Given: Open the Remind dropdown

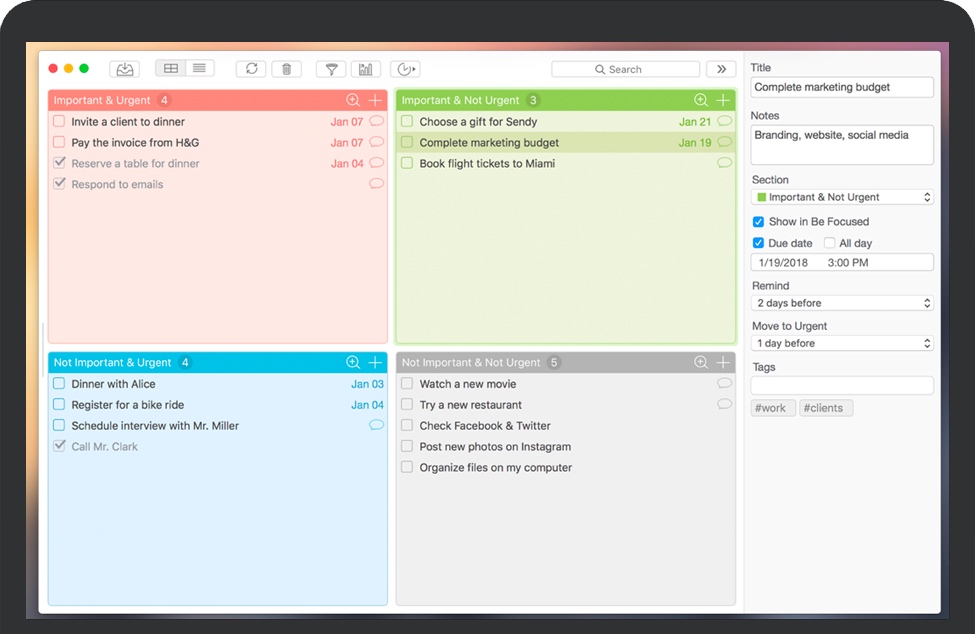Looking at the screenshot, I should pos(842,303).
